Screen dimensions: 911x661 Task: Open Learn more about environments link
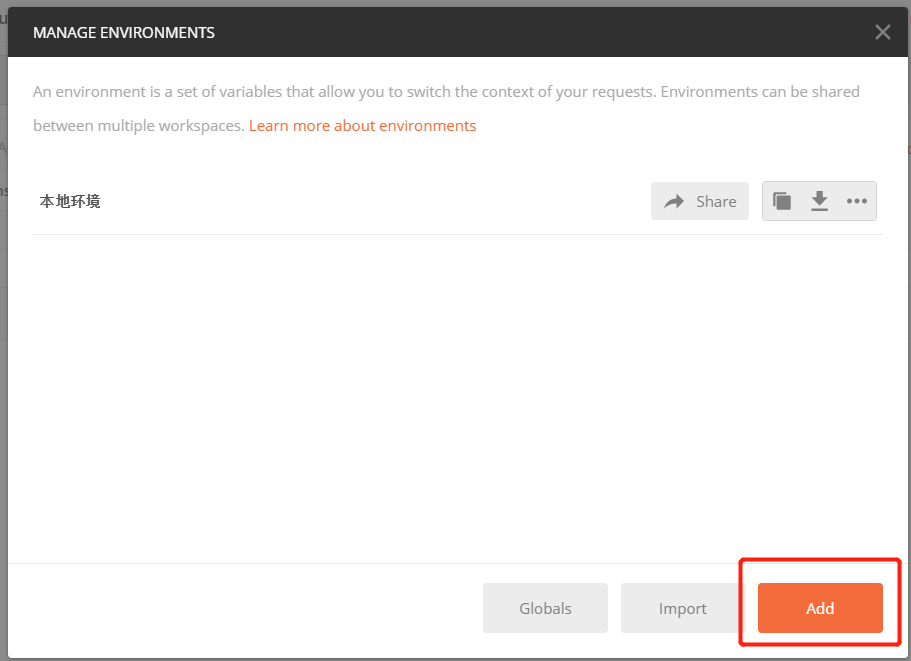[x=363, y=125]
